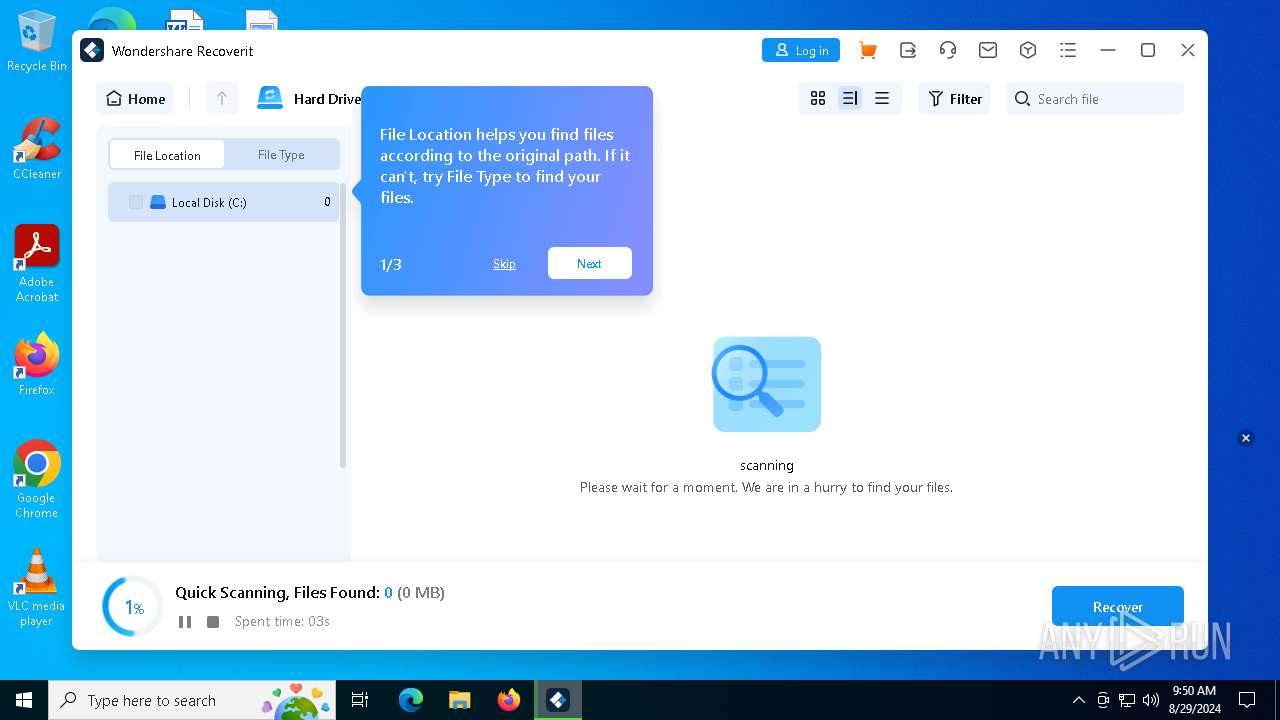
Task: Open the list menu icon in title bar
Action: [x=1068, y=50]
